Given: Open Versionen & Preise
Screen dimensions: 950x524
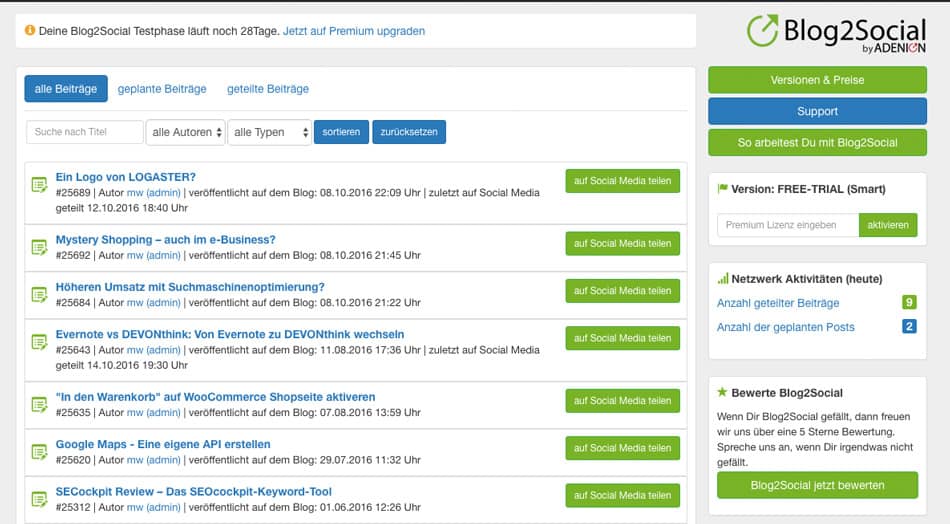Looking at the screenshot, I should (817, 80).
